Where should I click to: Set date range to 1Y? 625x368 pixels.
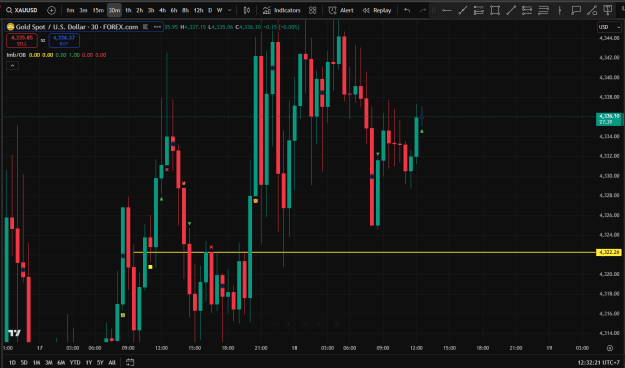[88, 362]
